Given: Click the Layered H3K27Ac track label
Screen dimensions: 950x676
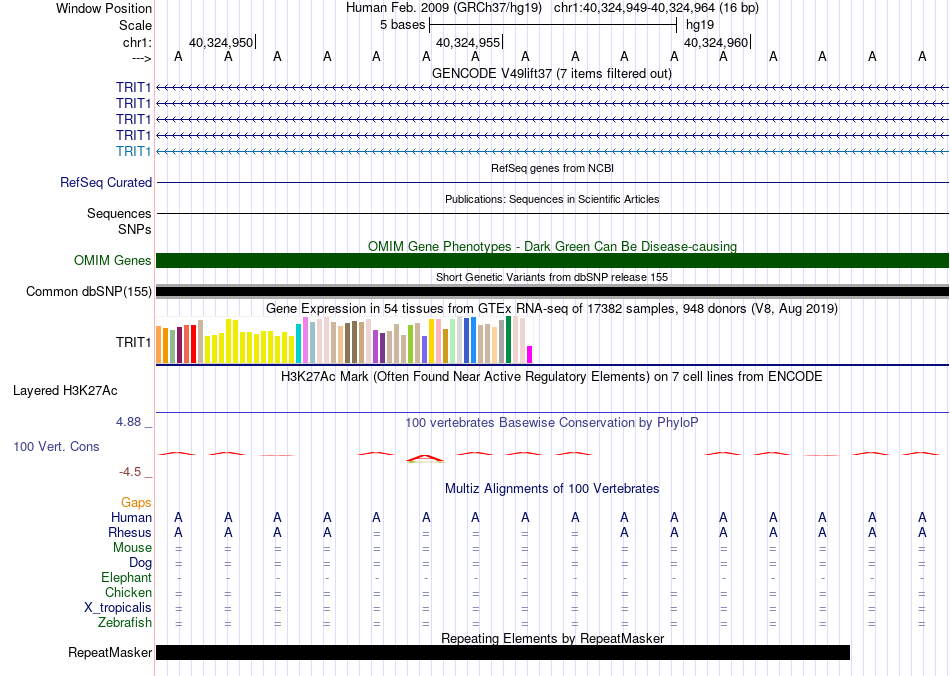Looking at the screenshot, I should pyautogui.click(x=65, y=391).
